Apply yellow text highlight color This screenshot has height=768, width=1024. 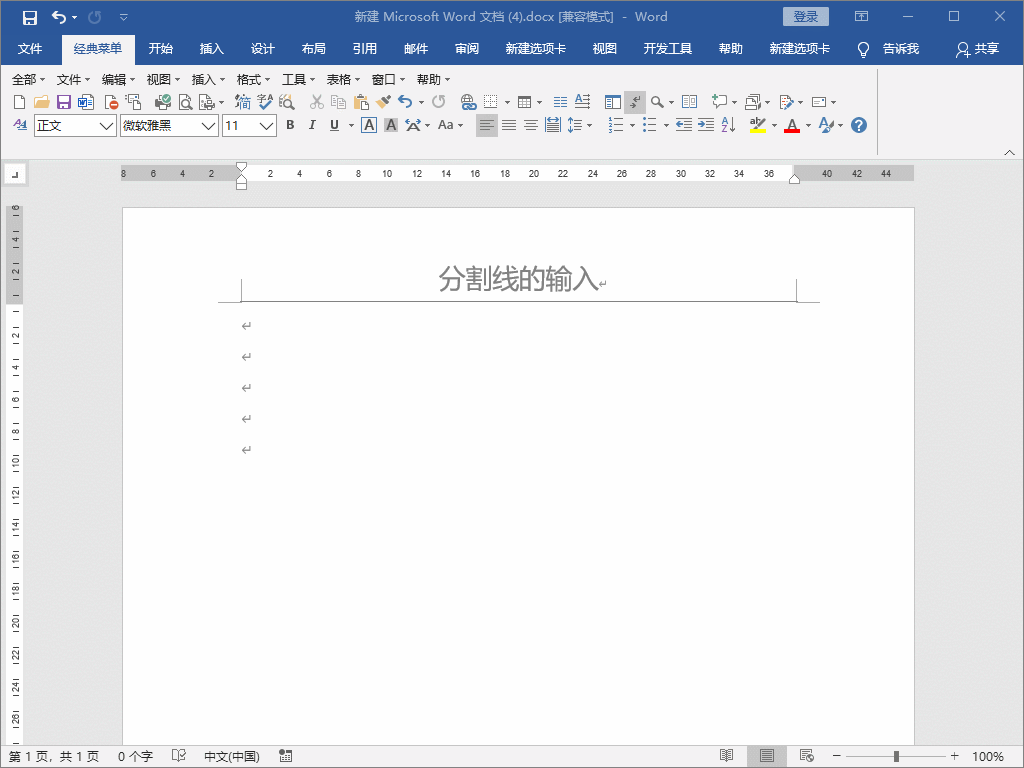(758, 125)
